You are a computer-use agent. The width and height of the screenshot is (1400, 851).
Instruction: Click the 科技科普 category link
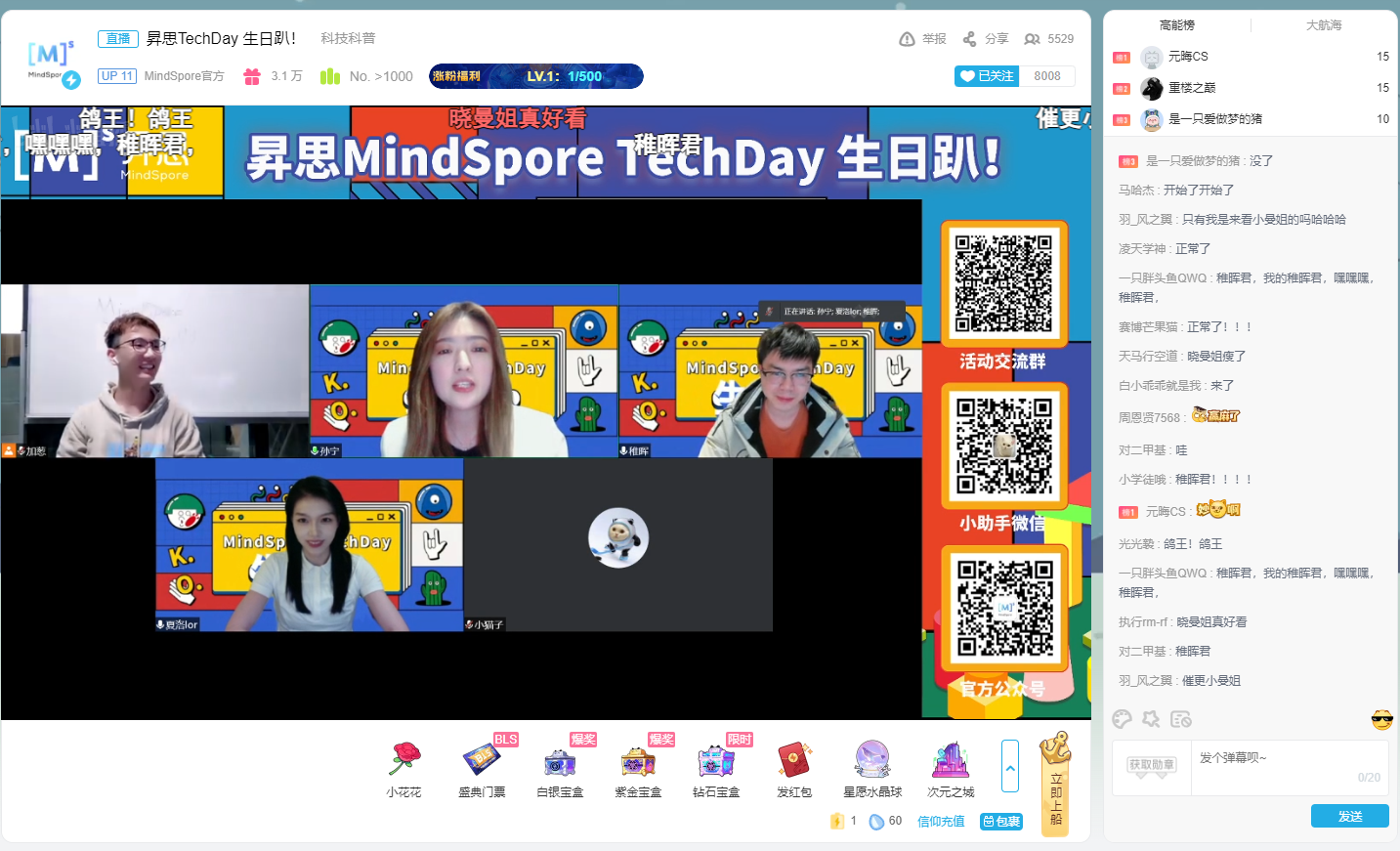348,38
